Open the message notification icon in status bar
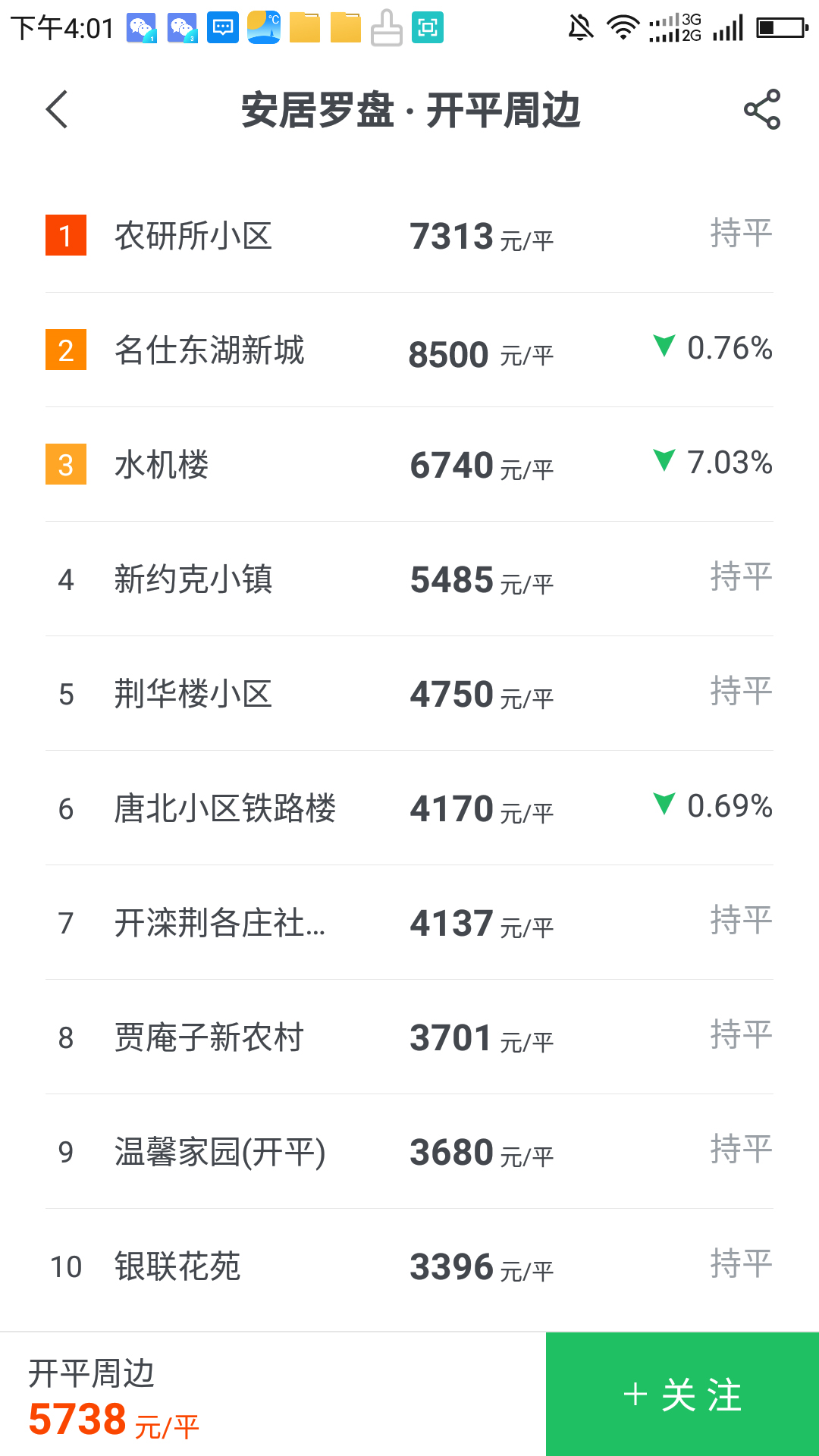 point(223,29)
